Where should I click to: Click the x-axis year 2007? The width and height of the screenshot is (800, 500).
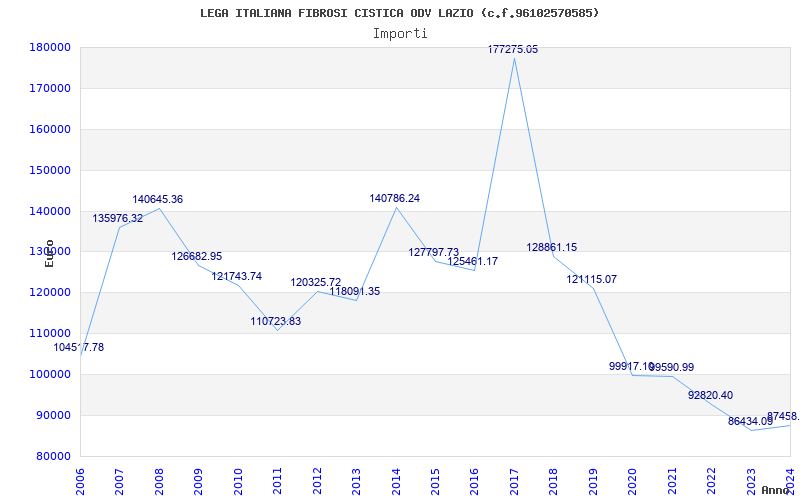coord(119,482)
